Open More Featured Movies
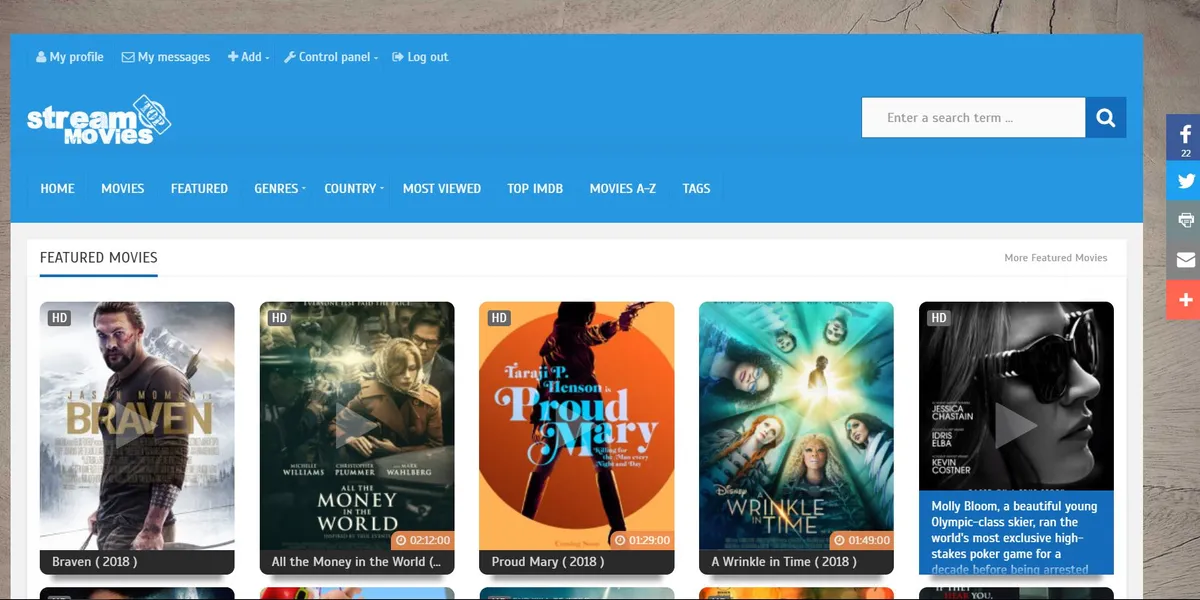This screenshot has height=600, width=1200. coord(1055,257)
